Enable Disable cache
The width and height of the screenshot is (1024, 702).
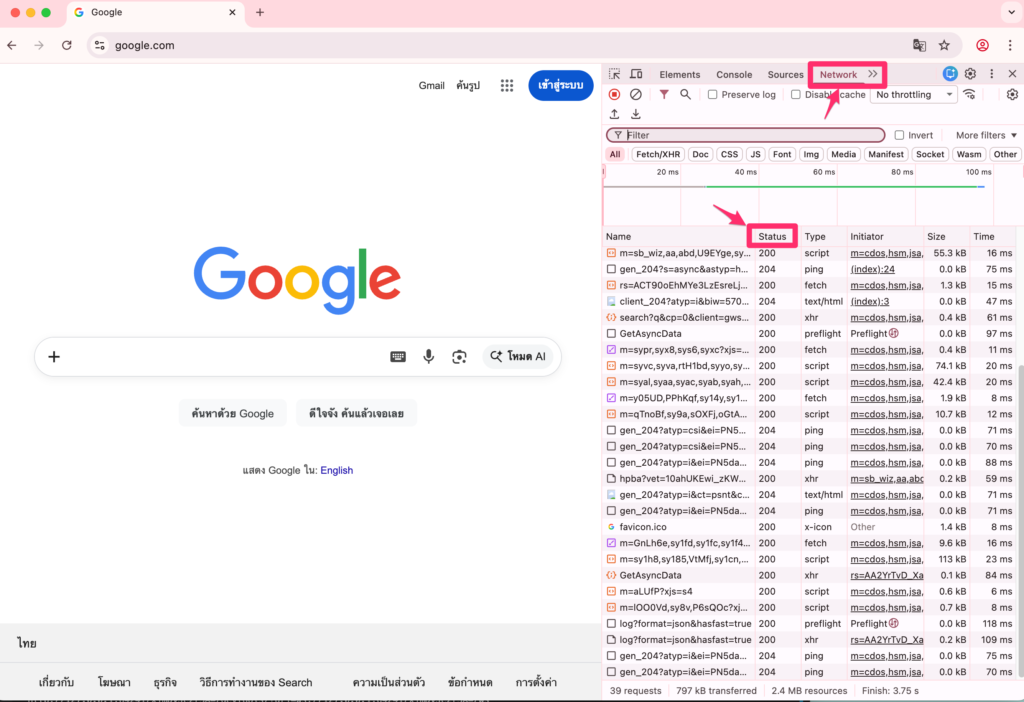(x=793, y=94)
